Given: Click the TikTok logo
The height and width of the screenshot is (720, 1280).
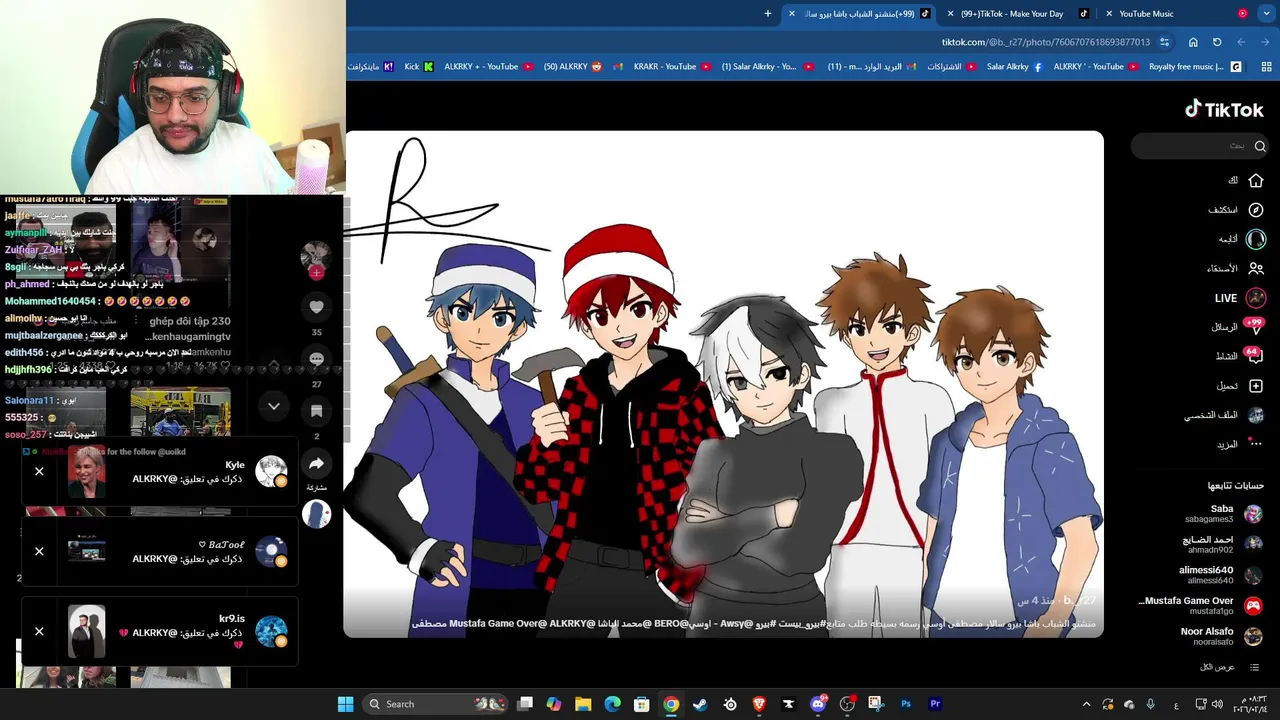Looking at the screenshot, I should click(x=1224, y=109).
